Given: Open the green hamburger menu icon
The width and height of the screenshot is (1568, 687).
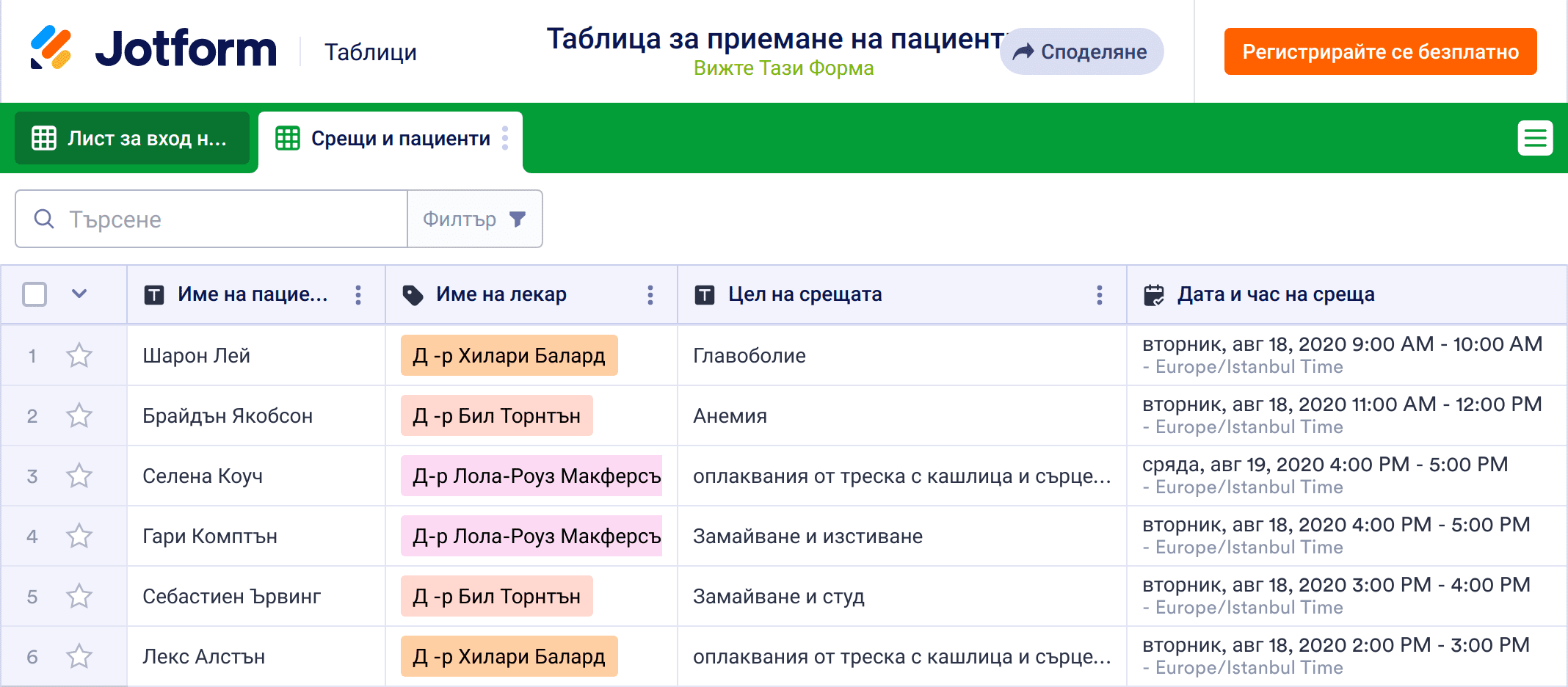Looking at the screenshot, I should tap(1535, 138).
